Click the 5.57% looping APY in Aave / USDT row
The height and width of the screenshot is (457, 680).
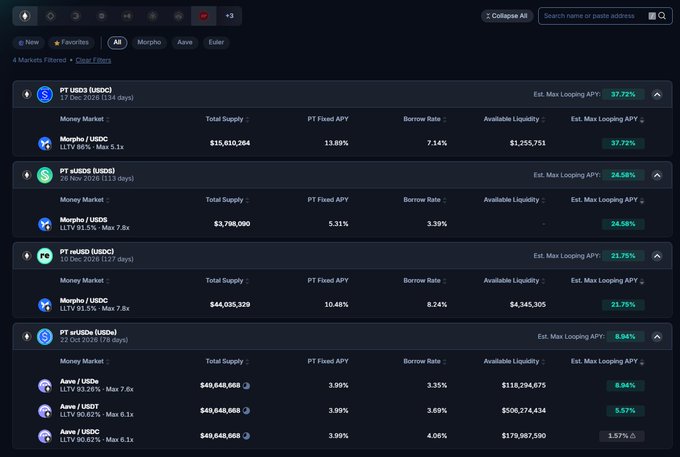(624, 411)
